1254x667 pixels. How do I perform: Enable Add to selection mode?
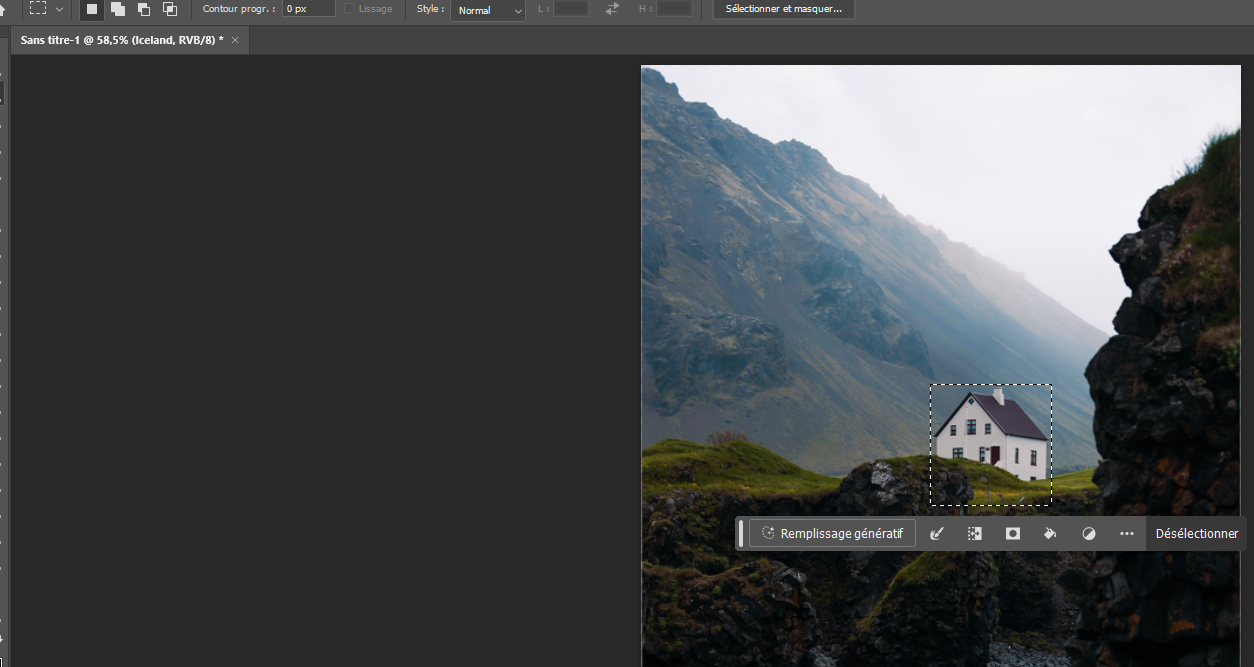pos(116,9)
